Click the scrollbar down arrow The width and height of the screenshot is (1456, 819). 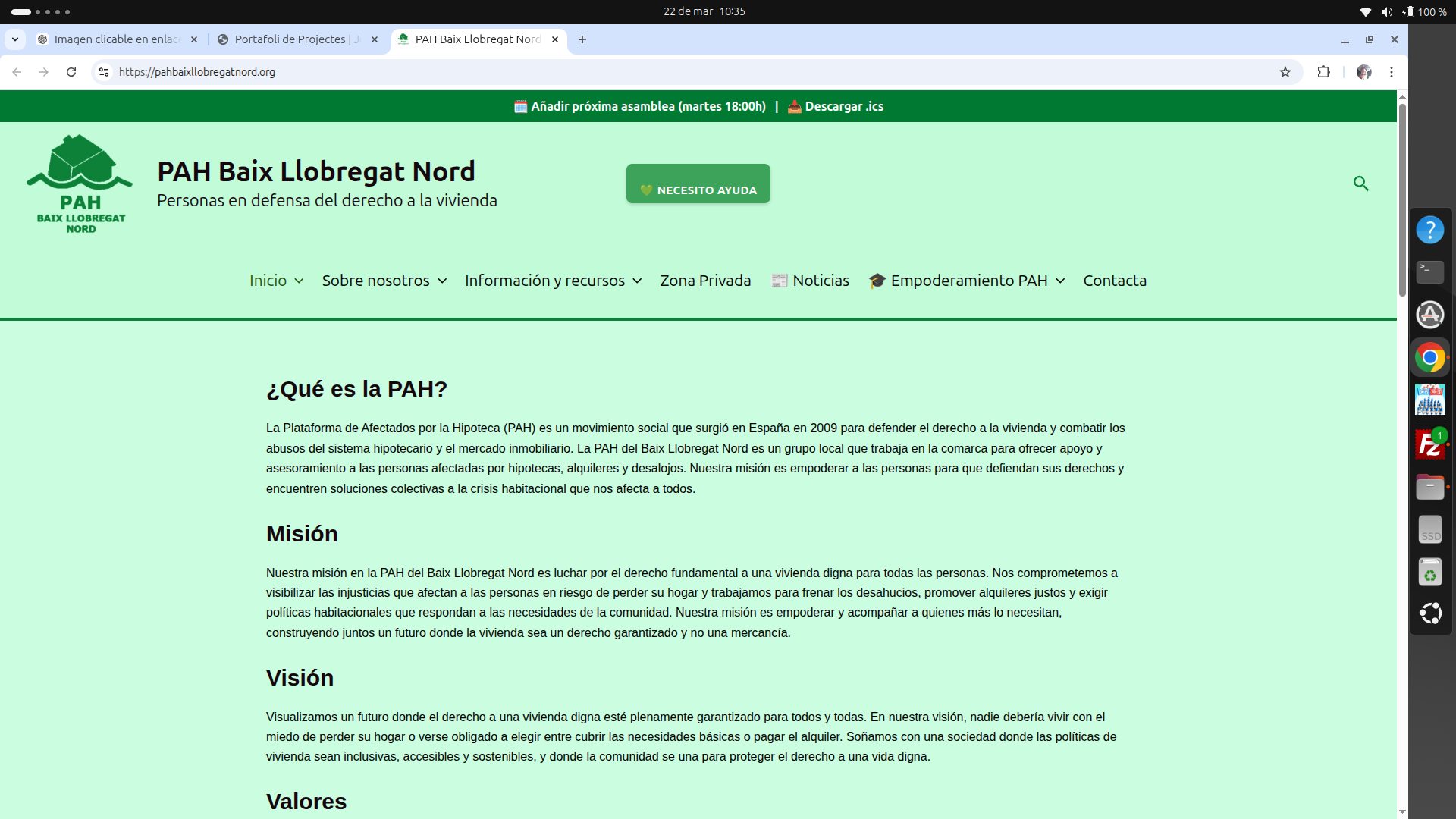click(x=1402, y=812)
